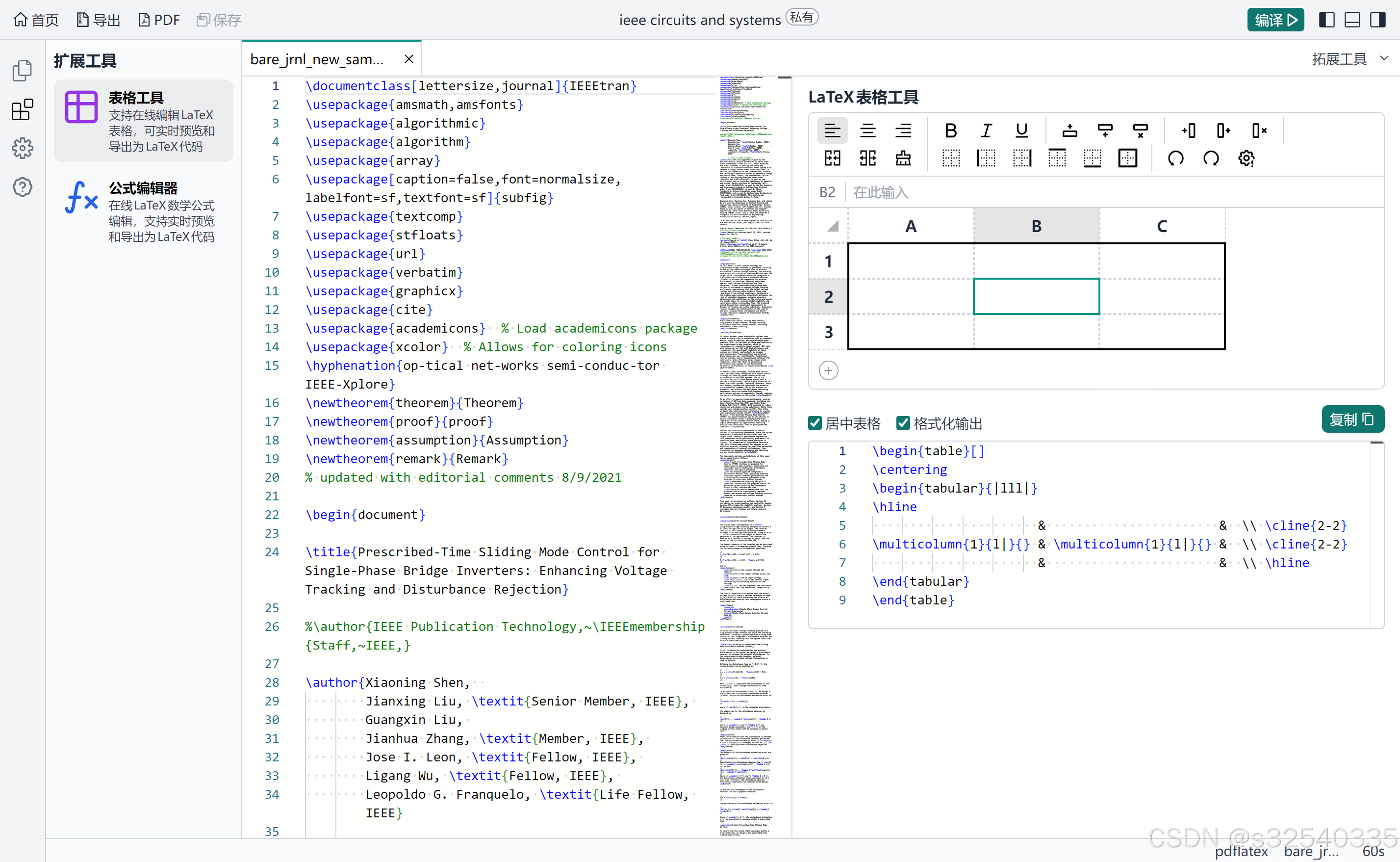
Task: Delete column icon in table toolbar
Action: pos(1258,131)
